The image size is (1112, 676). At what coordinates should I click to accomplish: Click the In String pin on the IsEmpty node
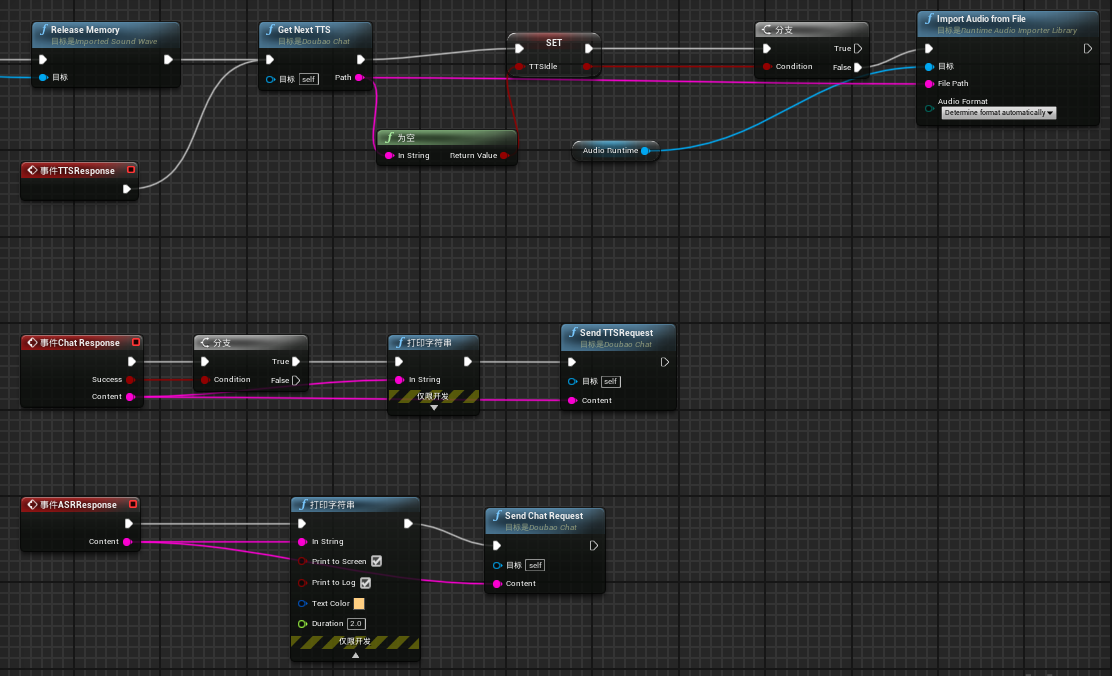[x=389, y=155]
